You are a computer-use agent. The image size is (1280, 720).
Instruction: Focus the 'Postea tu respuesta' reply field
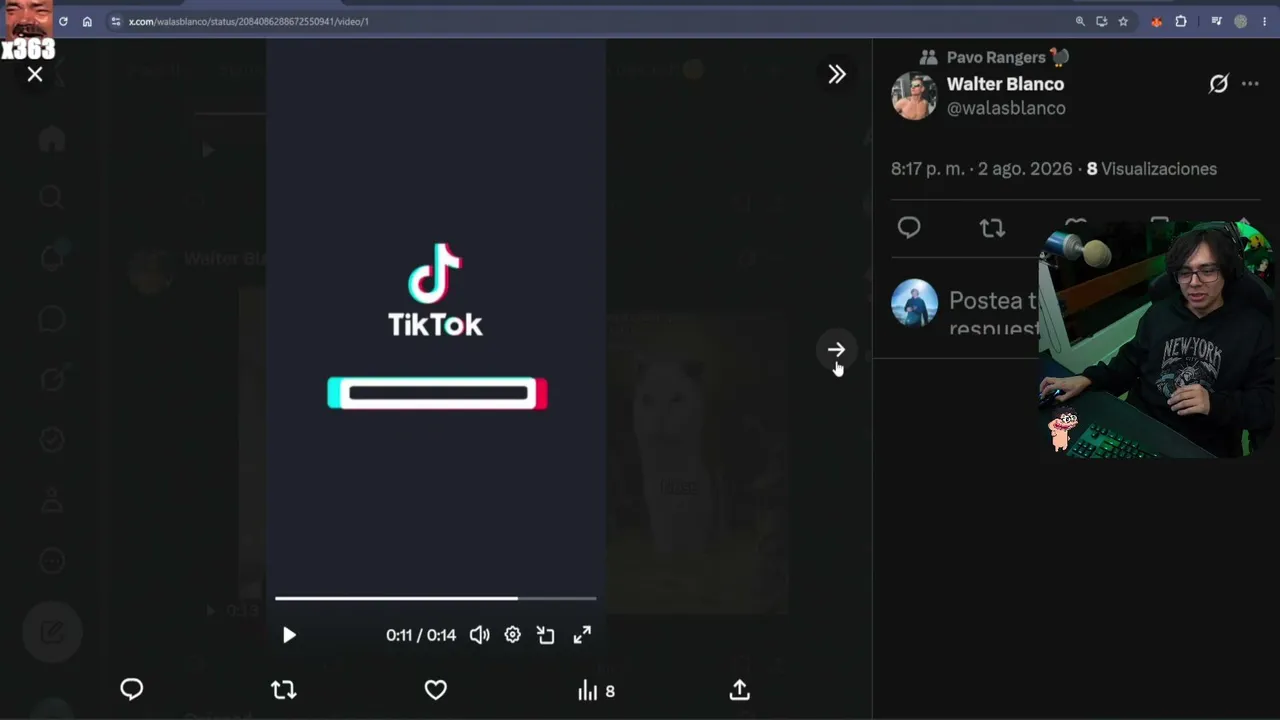tap(994, 313)
